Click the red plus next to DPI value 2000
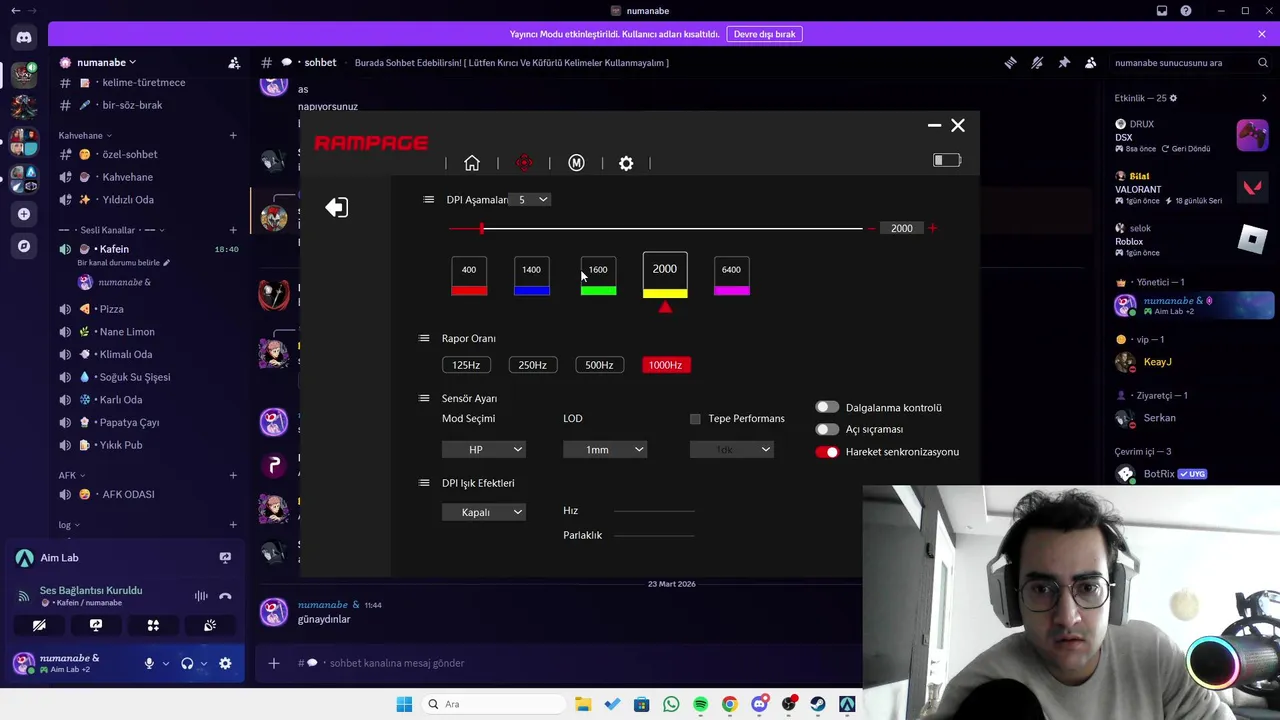Screen dimensions: 1280x720 pos(932,228)
